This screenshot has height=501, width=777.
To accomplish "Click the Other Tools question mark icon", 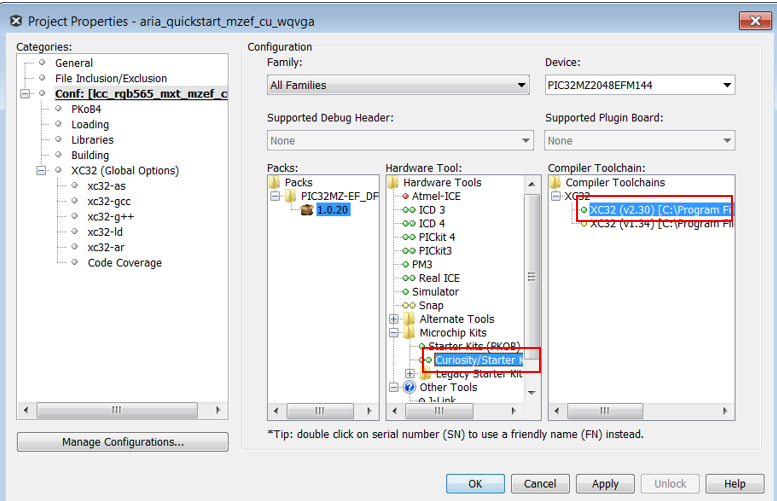I will click(x=409, y=387).
